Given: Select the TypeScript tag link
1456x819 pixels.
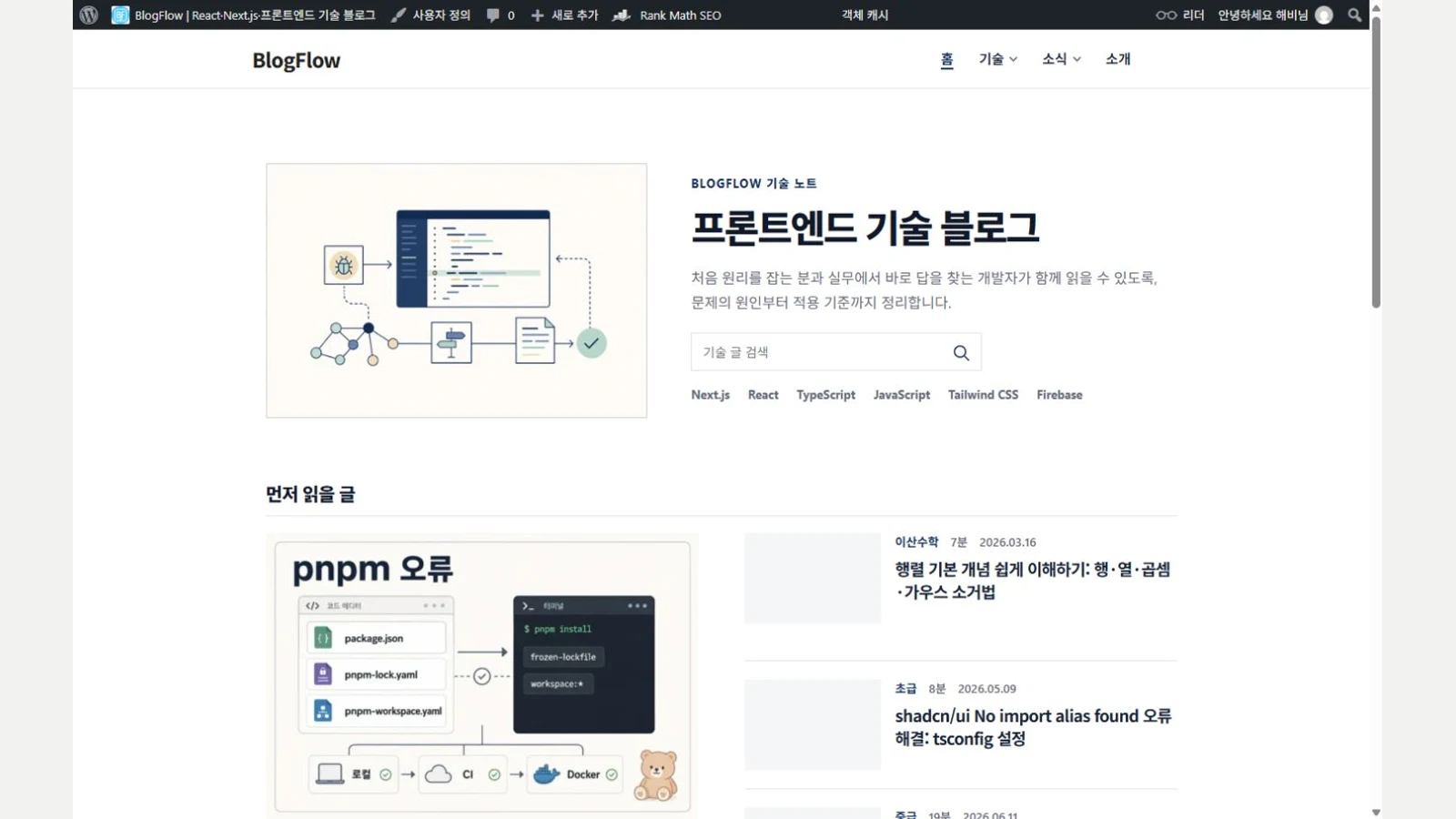Looking at the screenshot, I should coord(825,395).
